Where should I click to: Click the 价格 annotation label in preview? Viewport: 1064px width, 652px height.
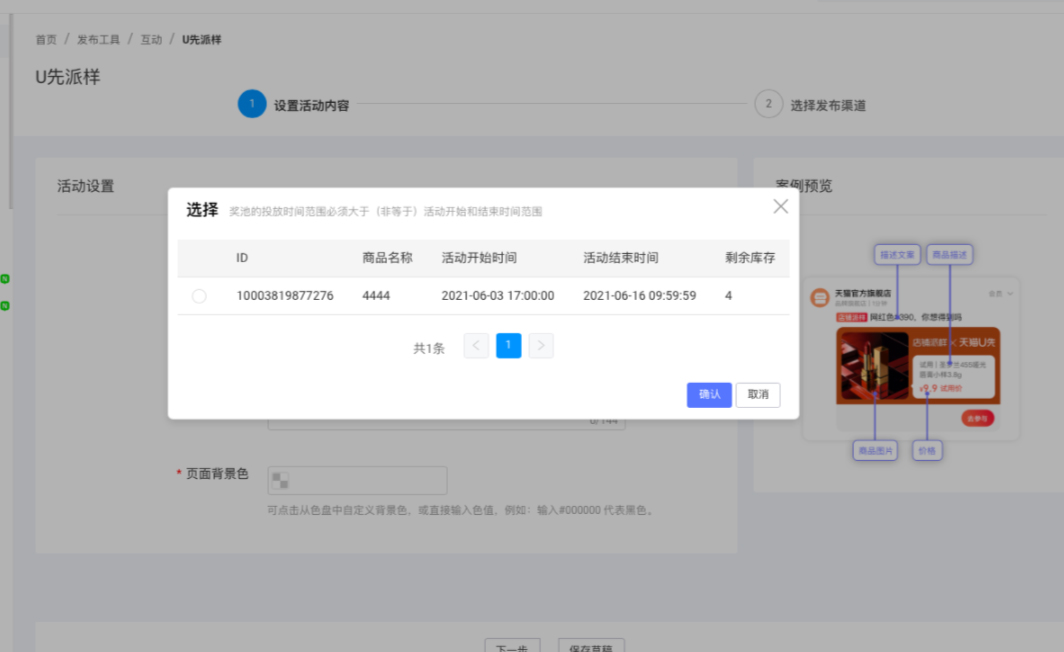pyautogui.click(x=927, y=450)
